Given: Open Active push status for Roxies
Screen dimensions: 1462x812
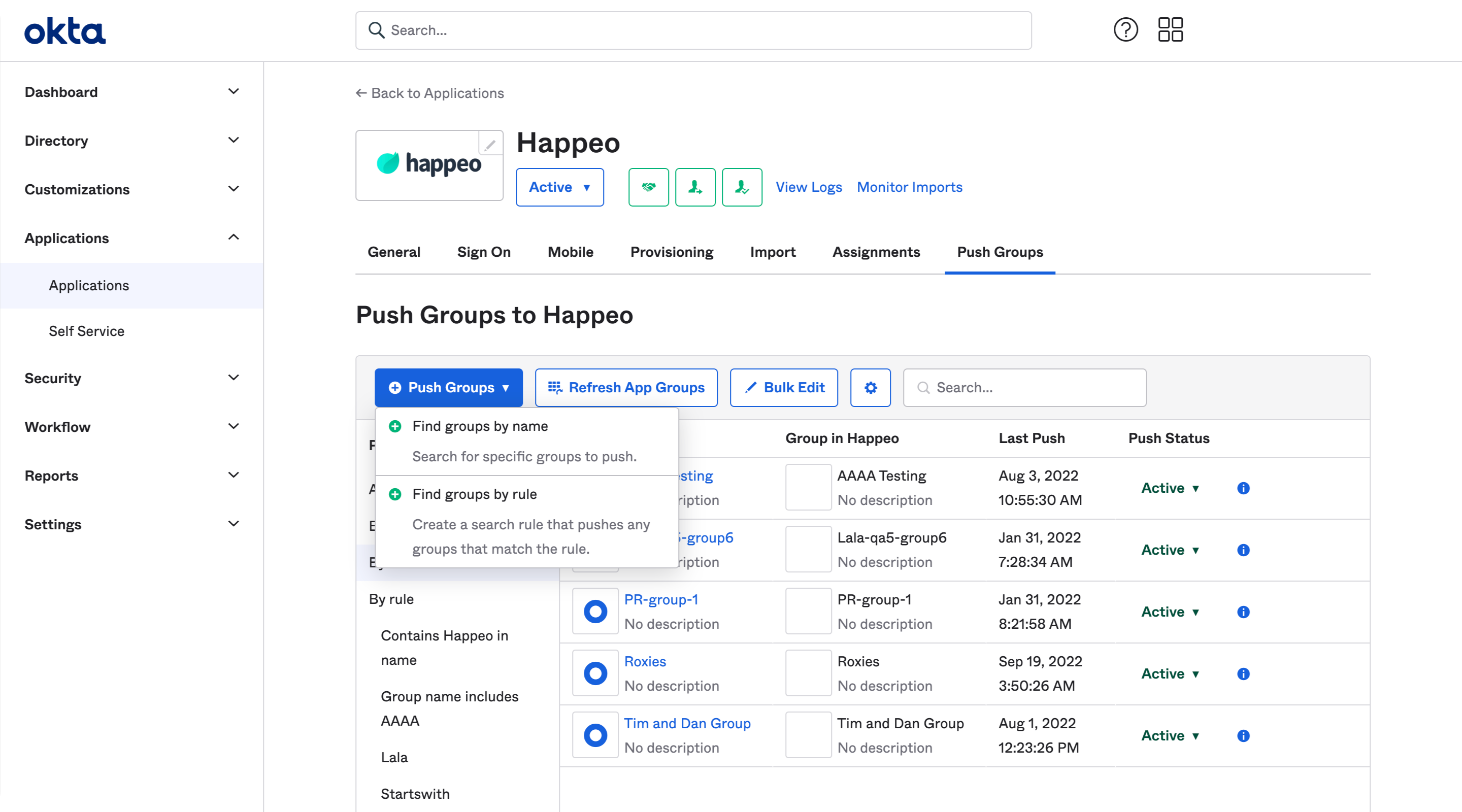Looking at the screenshot, I should point(1170,673).
